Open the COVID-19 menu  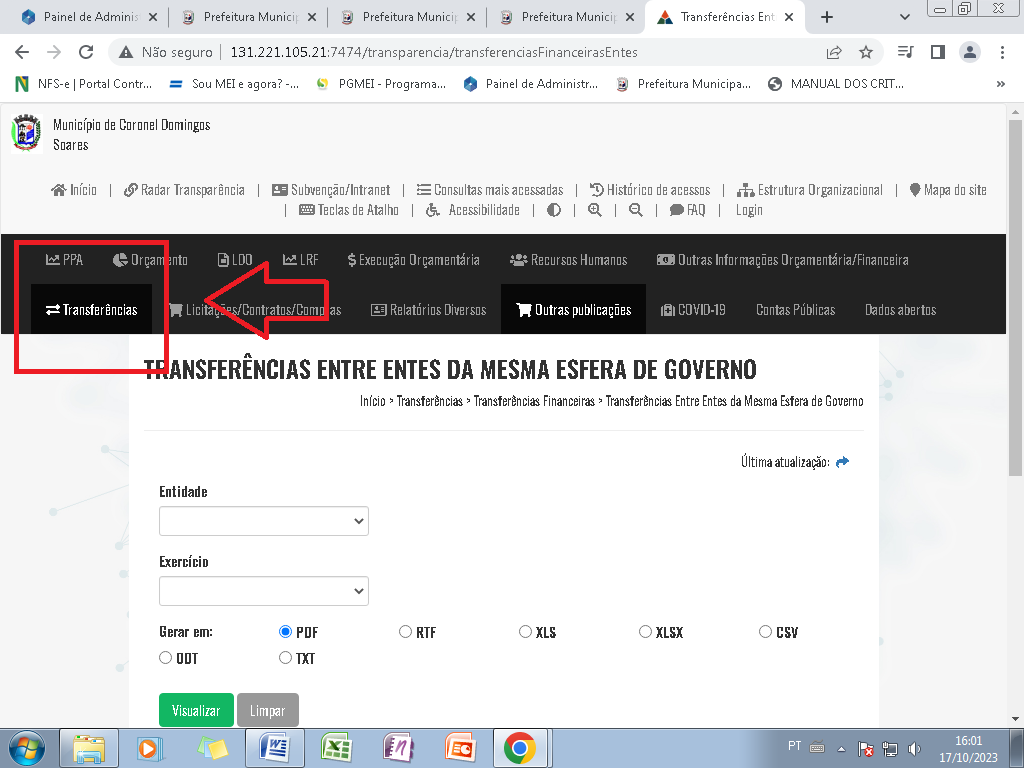coord(693,310)
